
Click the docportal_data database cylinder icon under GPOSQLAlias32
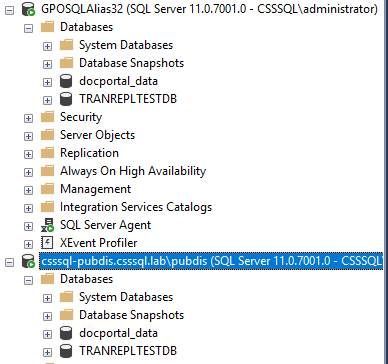point(66,81)
